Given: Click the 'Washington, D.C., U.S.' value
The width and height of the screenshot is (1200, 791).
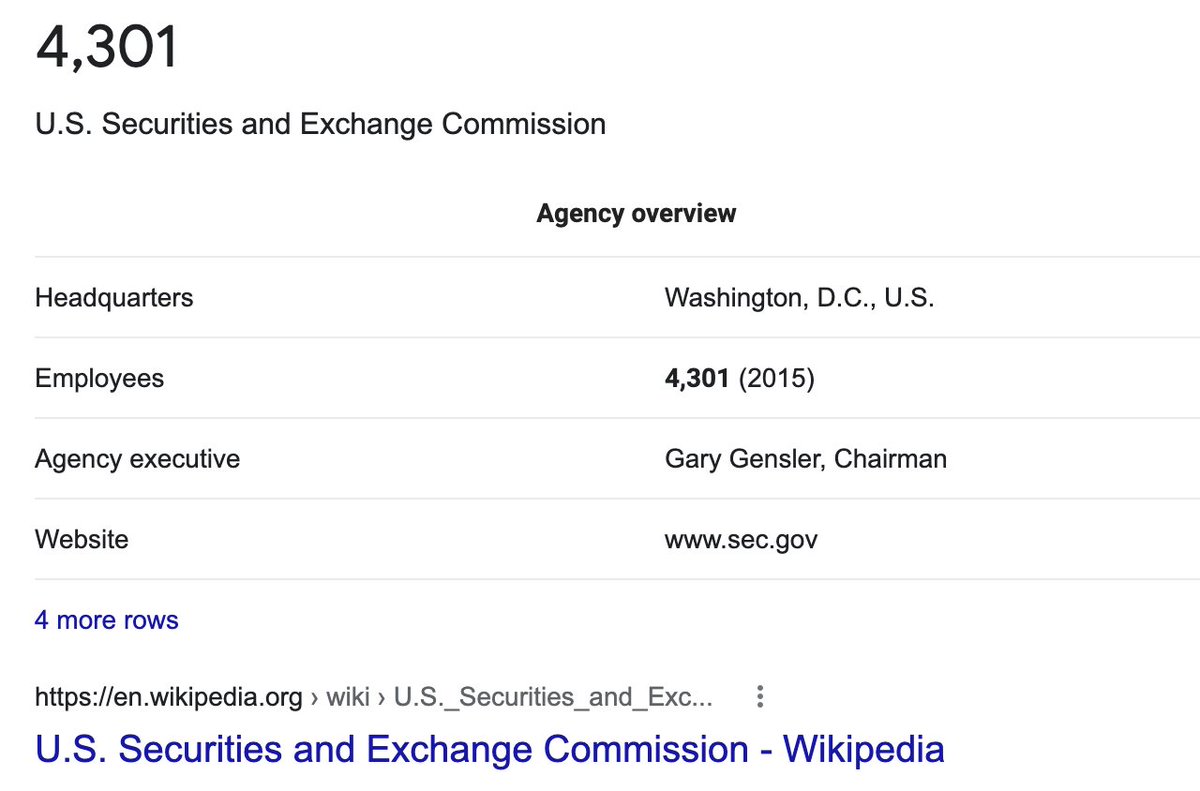Looking at the screenshot, I should pos(800,298).
